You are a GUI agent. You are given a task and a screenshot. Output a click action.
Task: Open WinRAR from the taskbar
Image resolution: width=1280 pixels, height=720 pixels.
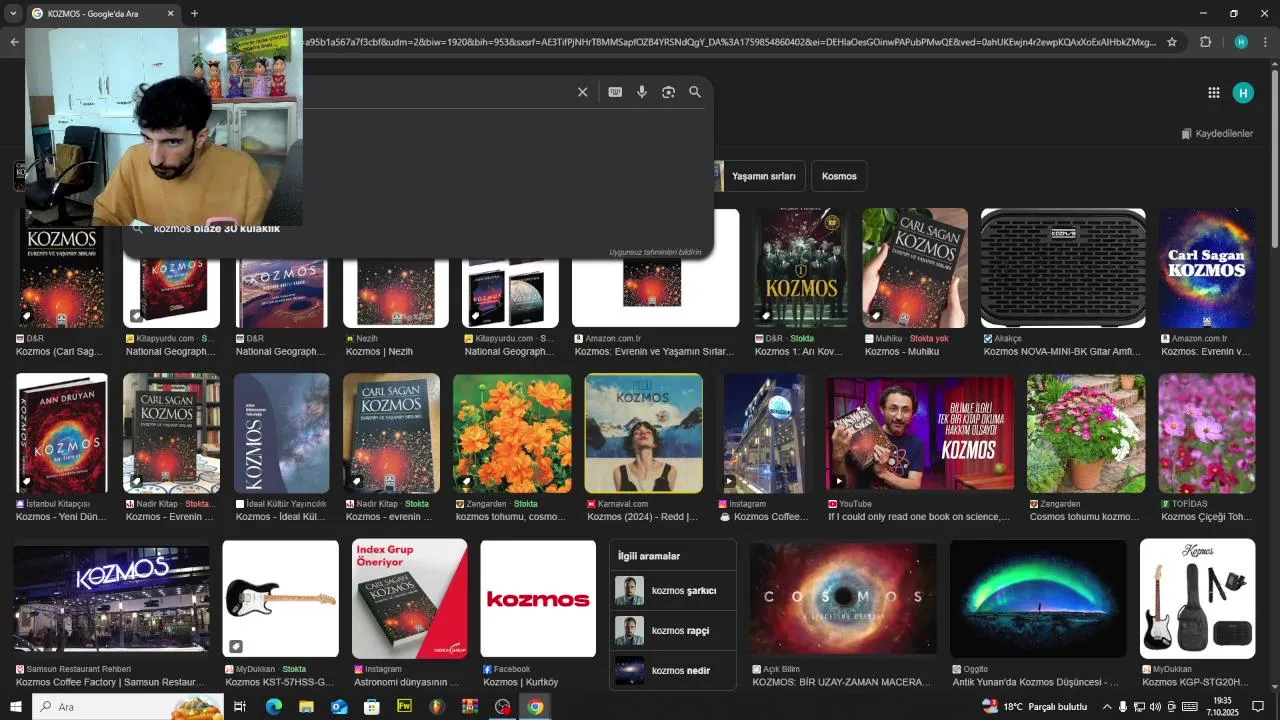point(470,706)
